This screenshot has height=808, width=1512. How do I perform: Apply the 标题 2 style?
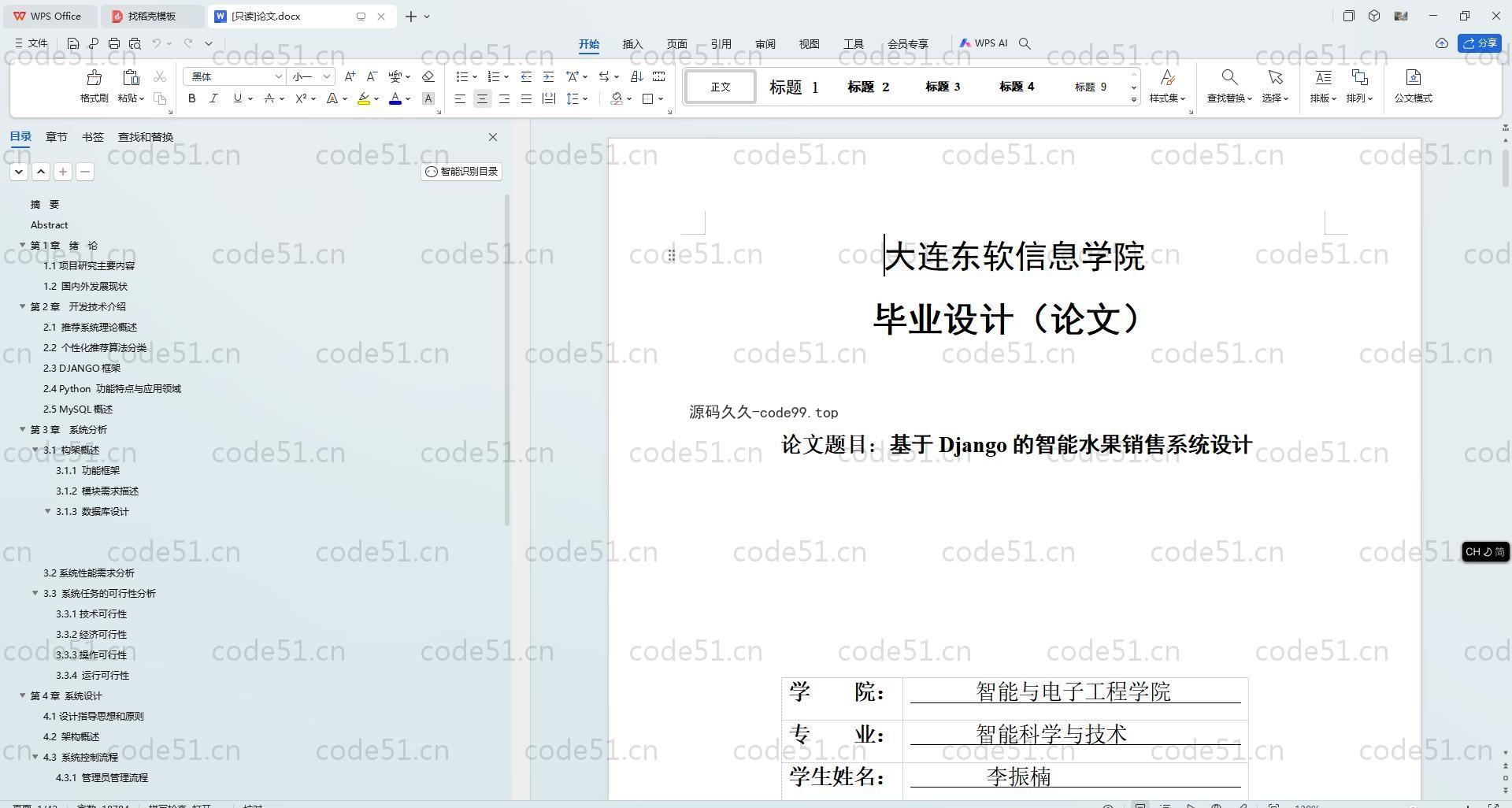point(868,87)
